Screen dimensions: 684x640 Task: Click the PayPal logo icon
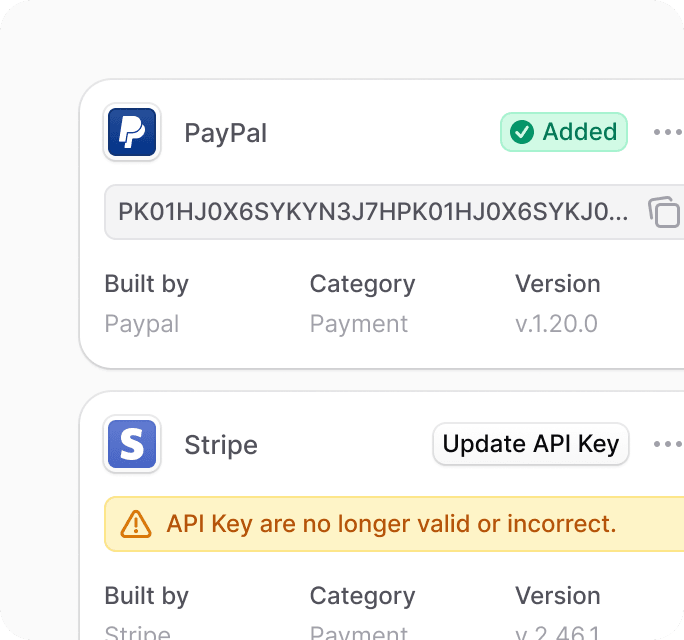(132, 132)
